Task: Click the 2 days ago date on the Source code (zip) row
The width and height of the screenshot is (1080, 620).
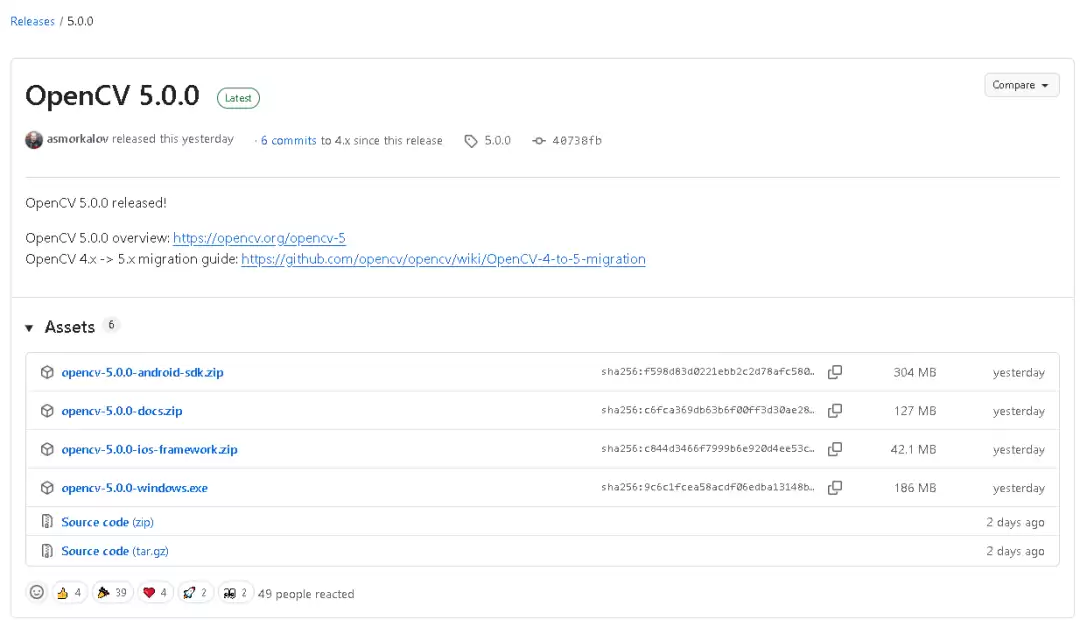Action: (x=1015, y=522)
